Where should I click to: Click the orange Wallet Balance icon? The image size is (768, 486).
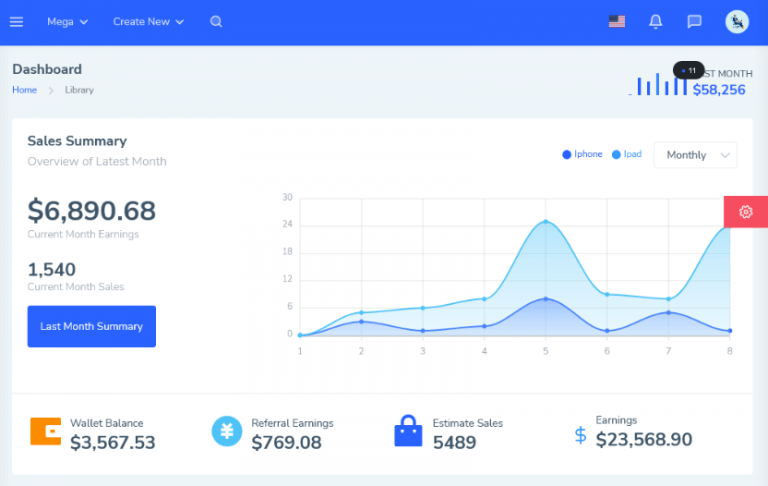pos(46,431)
